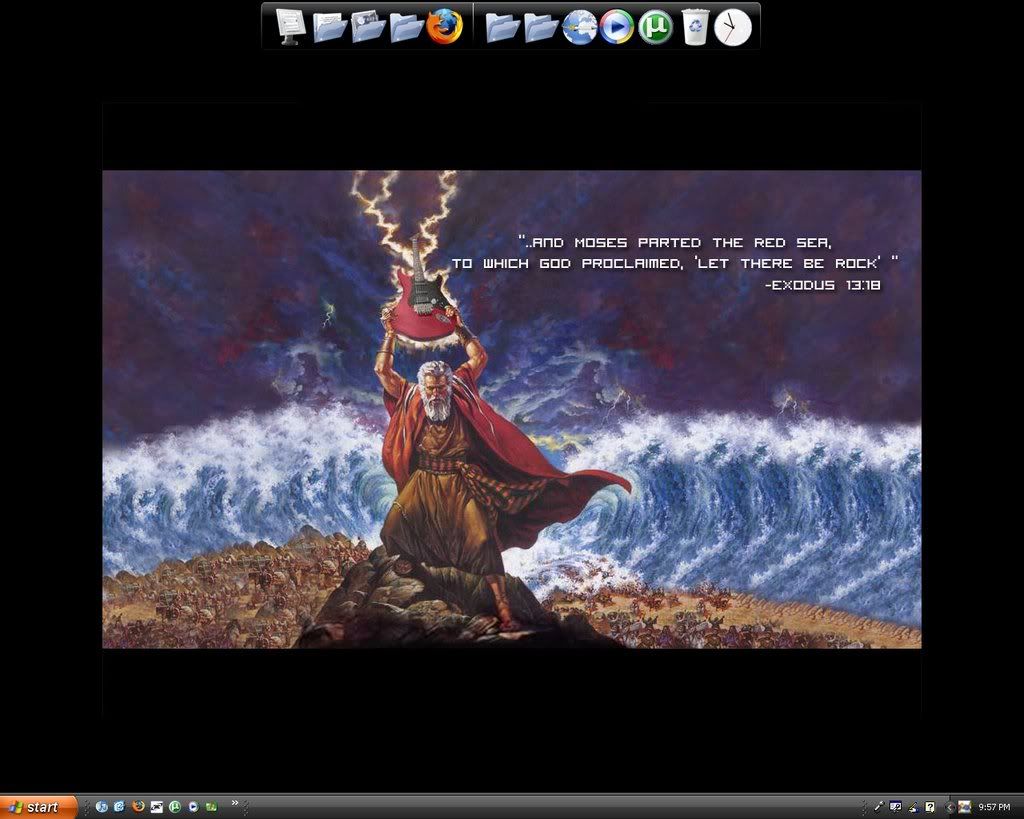The image size is (1024, 819).
Task: Show hidden system tray icons
Action: tap(950, 807)
